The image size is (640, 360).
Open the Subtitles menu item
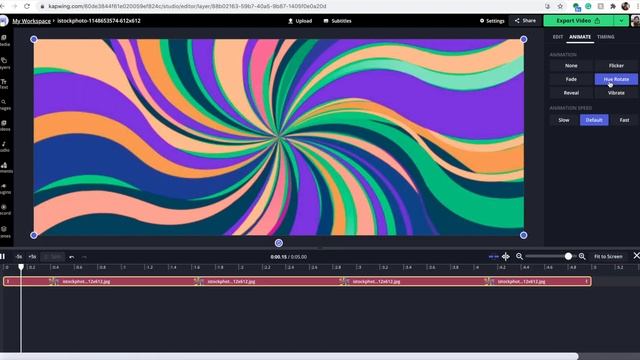coord(338,21)
